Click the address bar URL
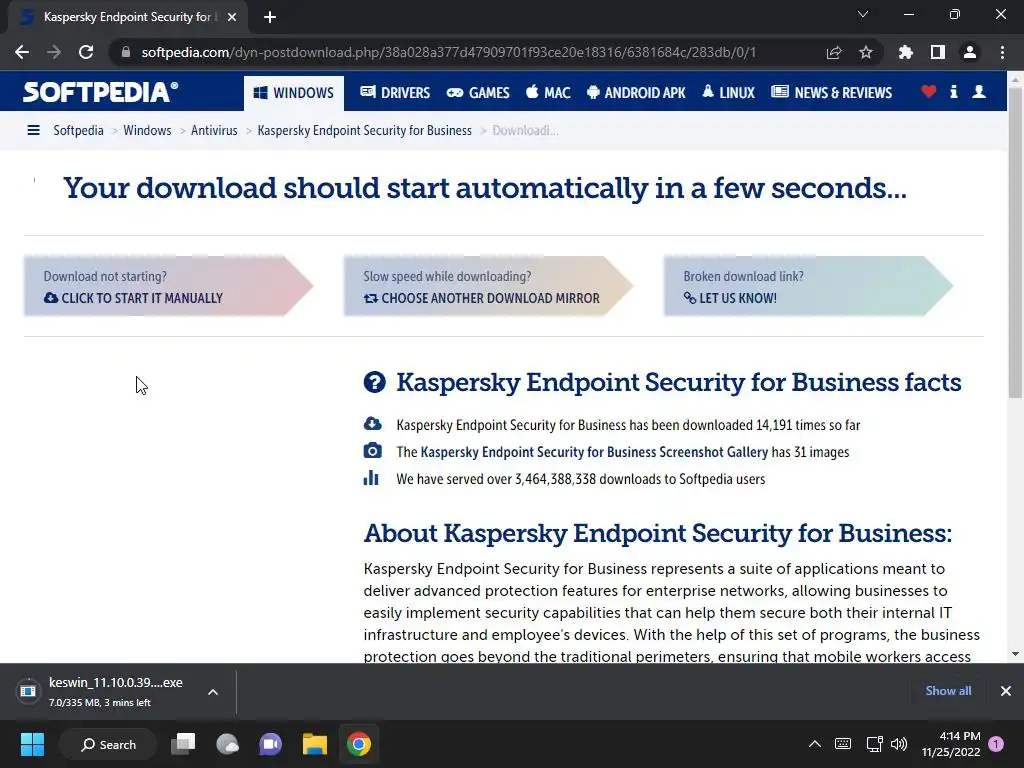Viewport: 1024px width, 768px height. (449, 52)
